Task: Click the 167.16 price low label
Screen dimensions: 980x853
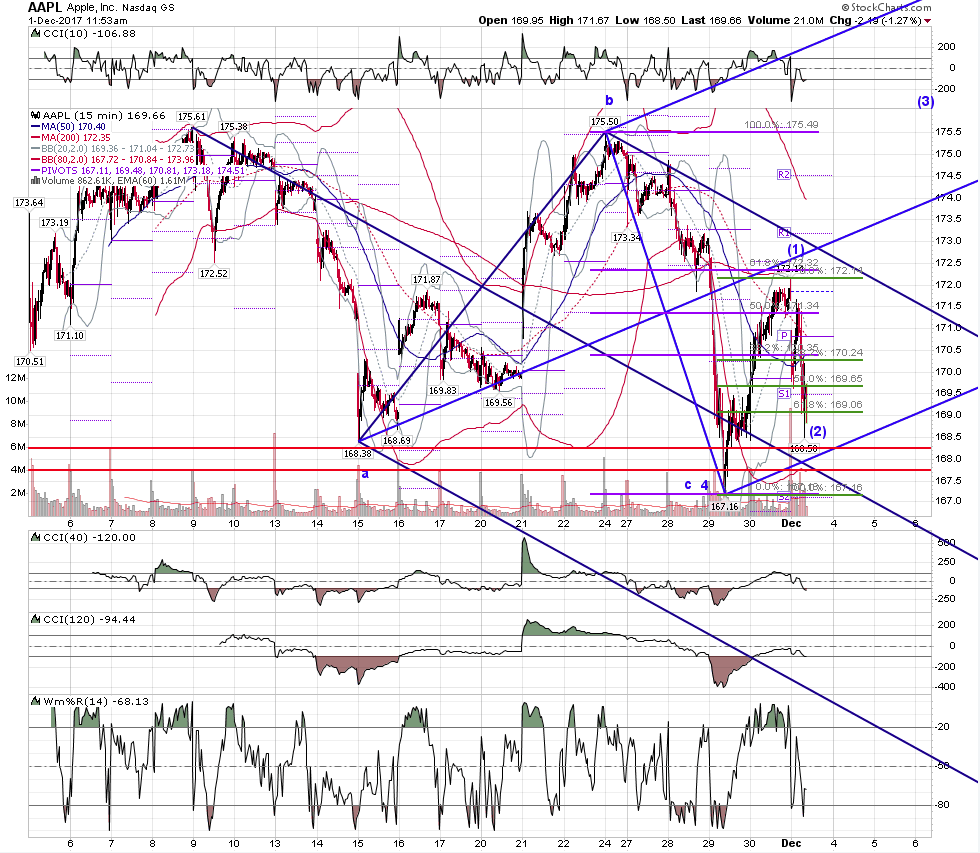Action: click(x=724, y=506)
